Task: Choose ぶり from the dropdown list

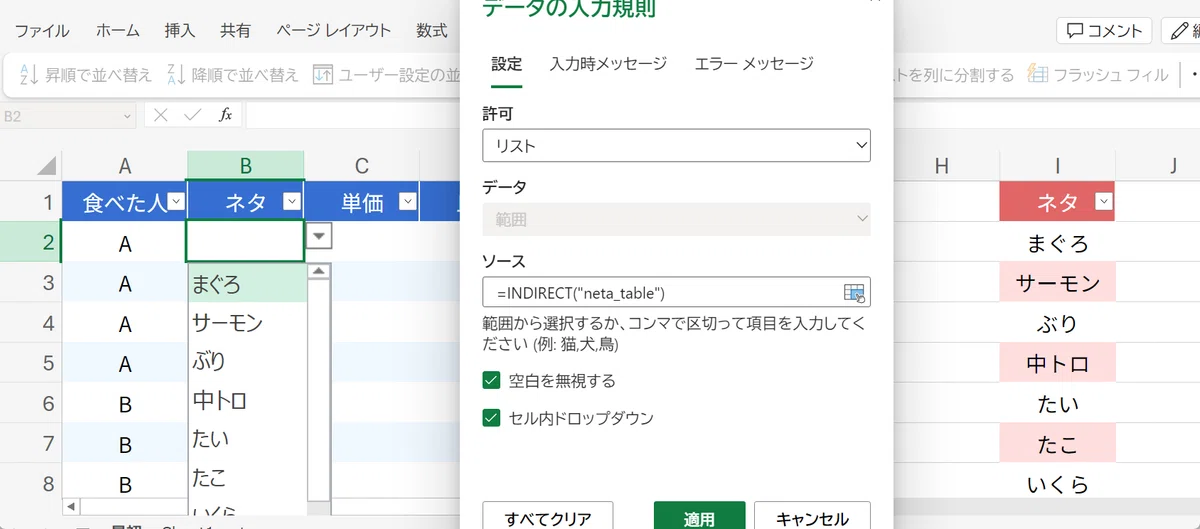Action: click(248, 362)
